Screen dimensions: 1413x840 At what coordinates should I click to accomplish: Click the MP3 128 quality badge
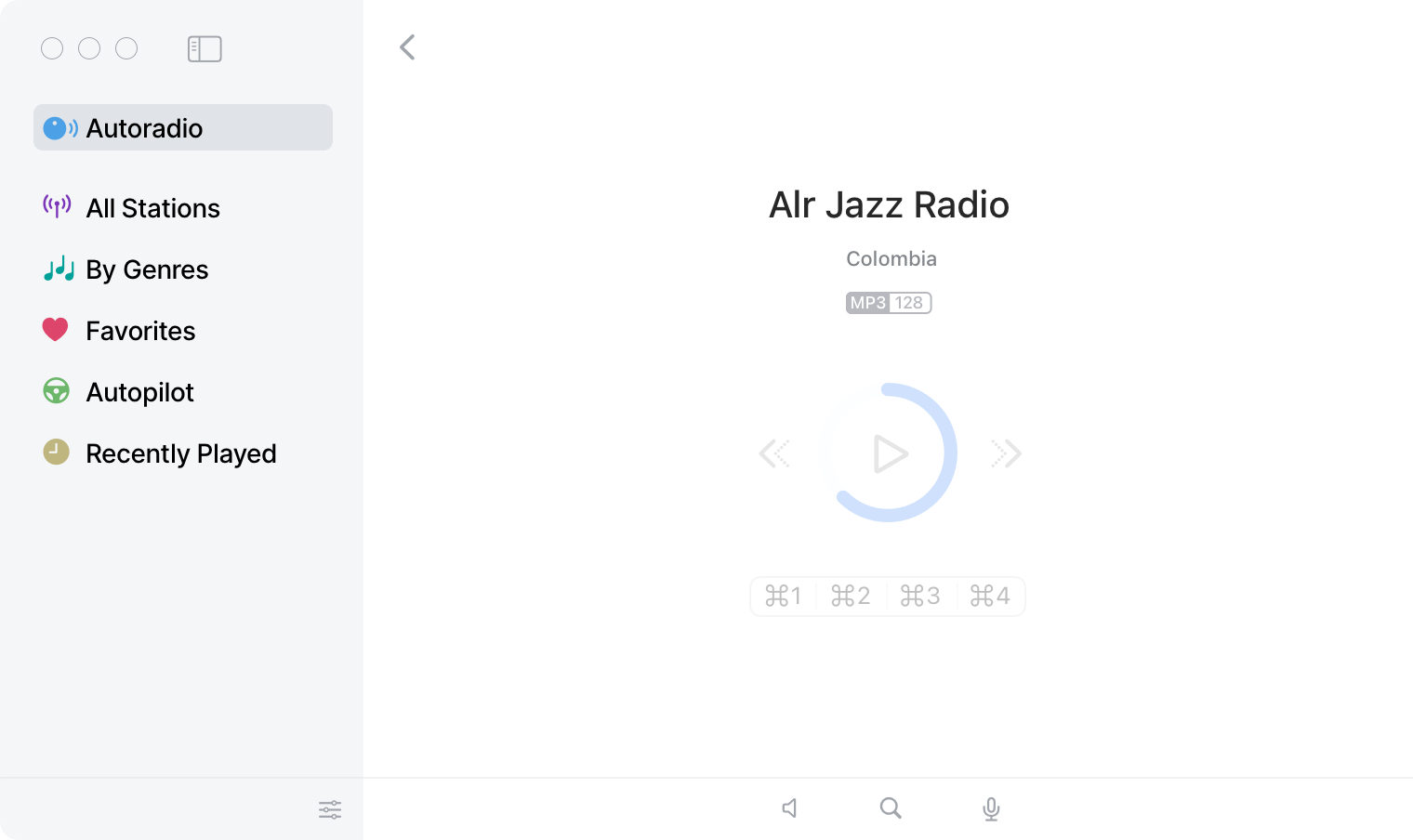888,303
